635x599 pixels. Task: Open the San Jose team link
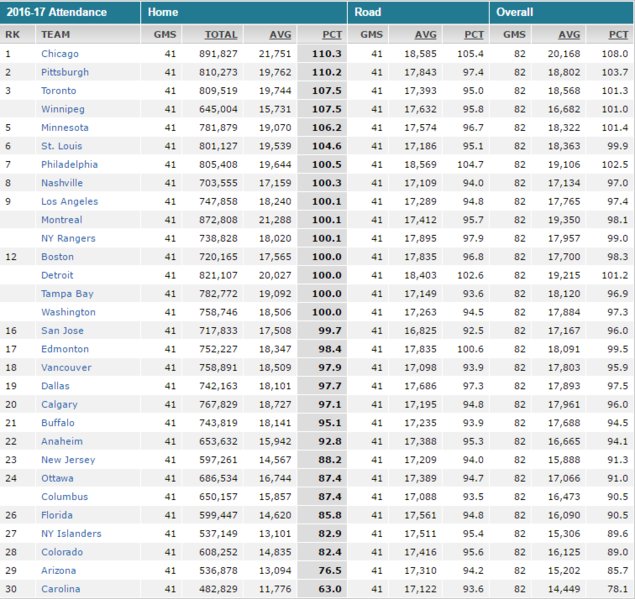[x=62, y=331]
